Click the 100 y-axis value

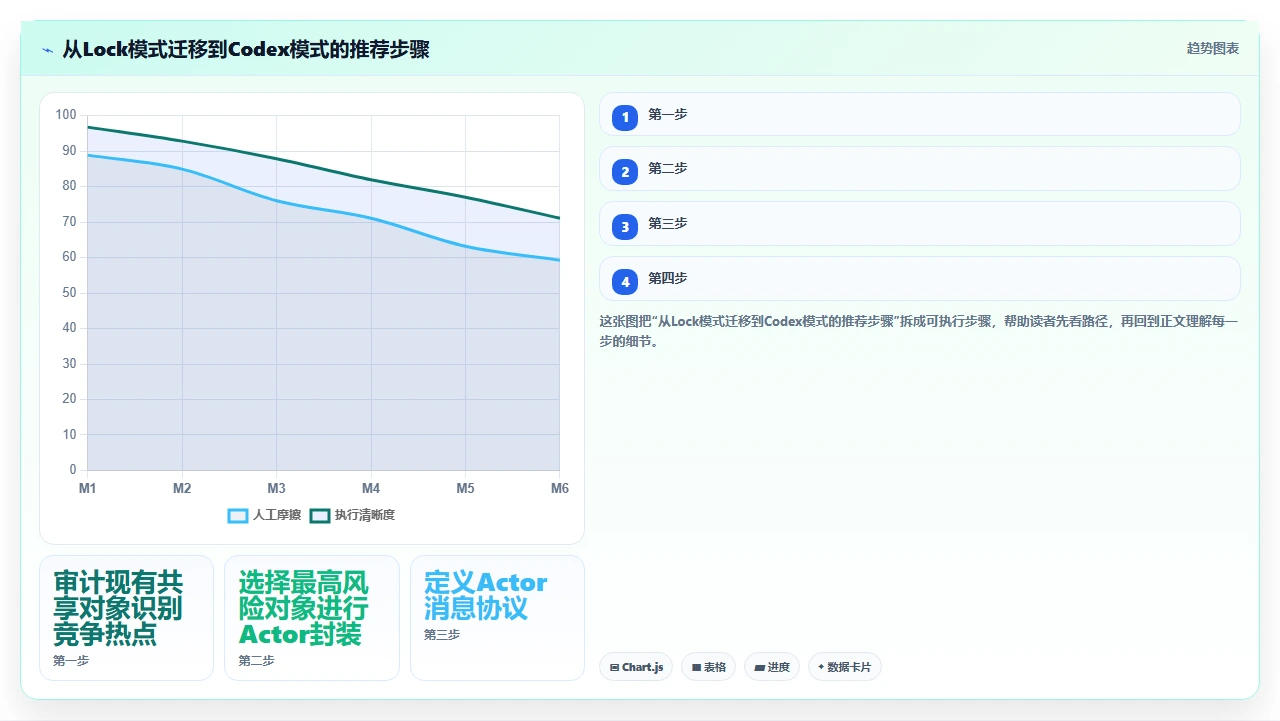click(66, 115)
